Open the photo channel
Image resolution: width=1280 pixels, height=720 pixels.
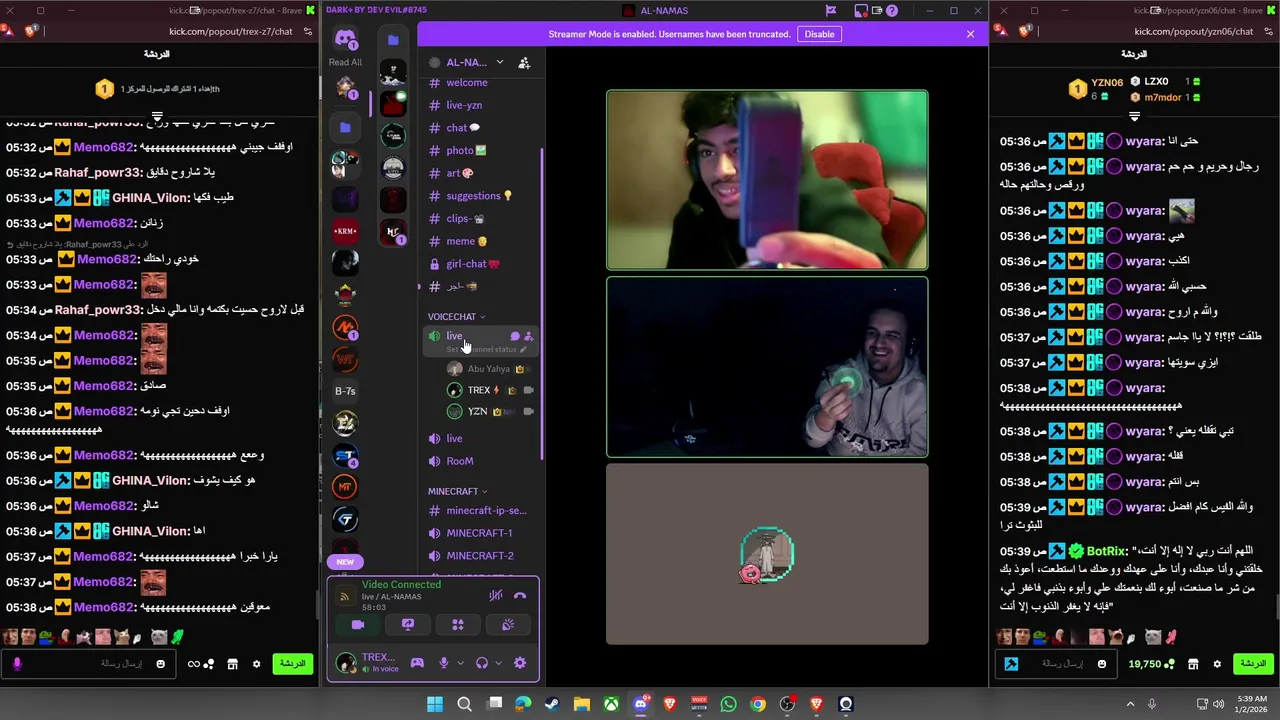point(466,151)
